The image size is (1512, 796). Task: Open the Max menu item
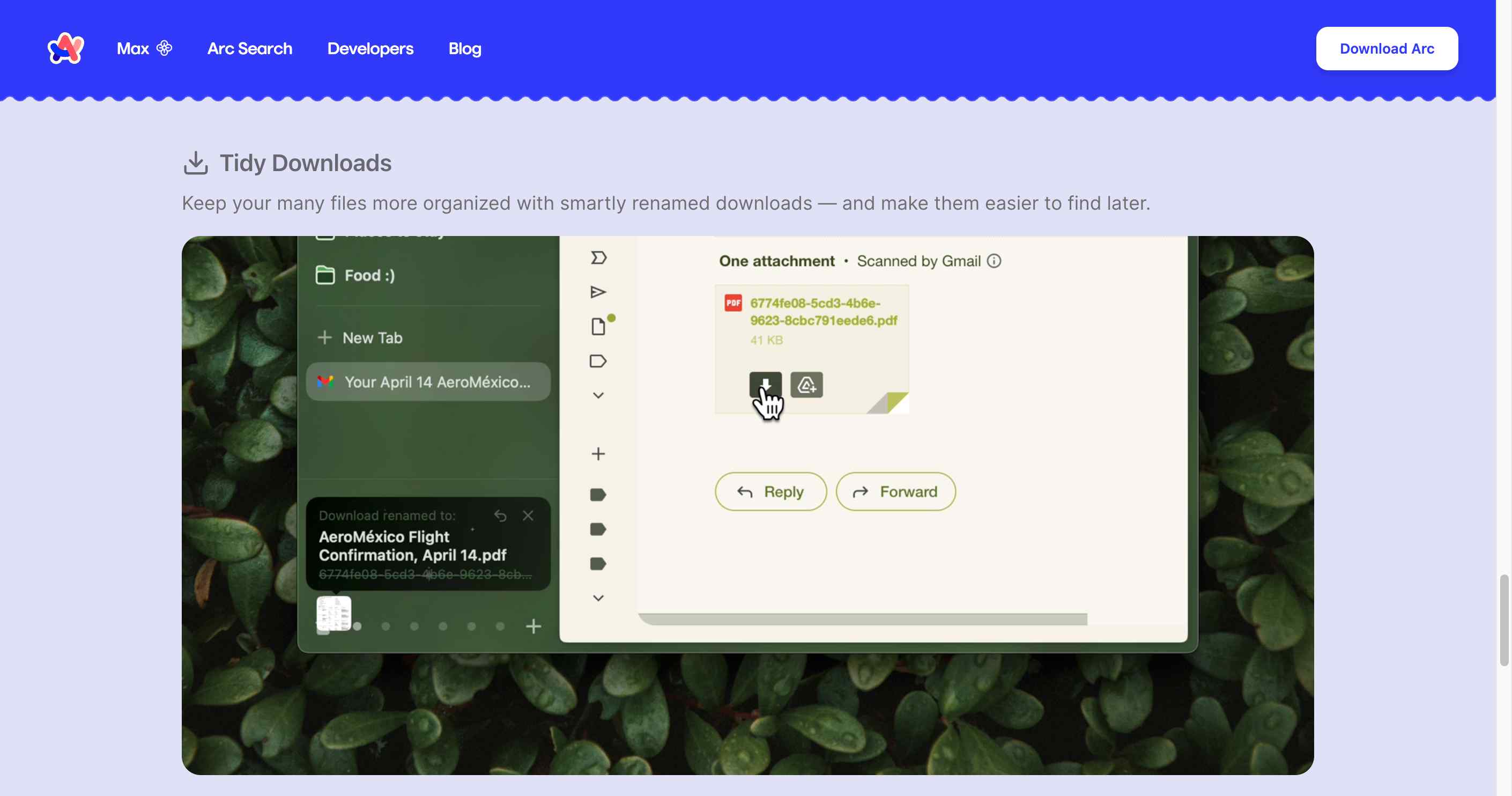(144, 48)
